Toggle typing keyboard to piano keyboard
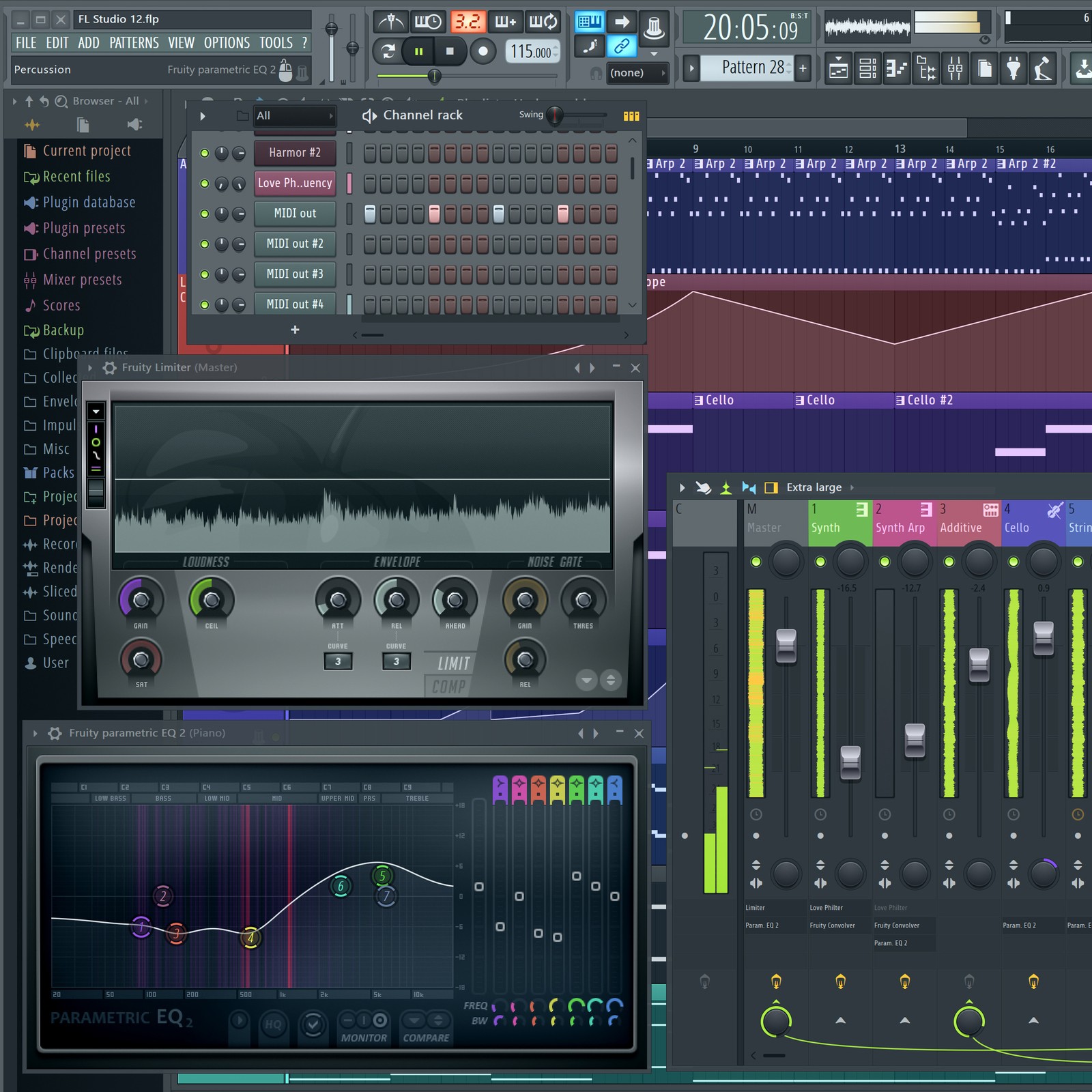The image size is (1092, 1092). [x=588, y=22]
